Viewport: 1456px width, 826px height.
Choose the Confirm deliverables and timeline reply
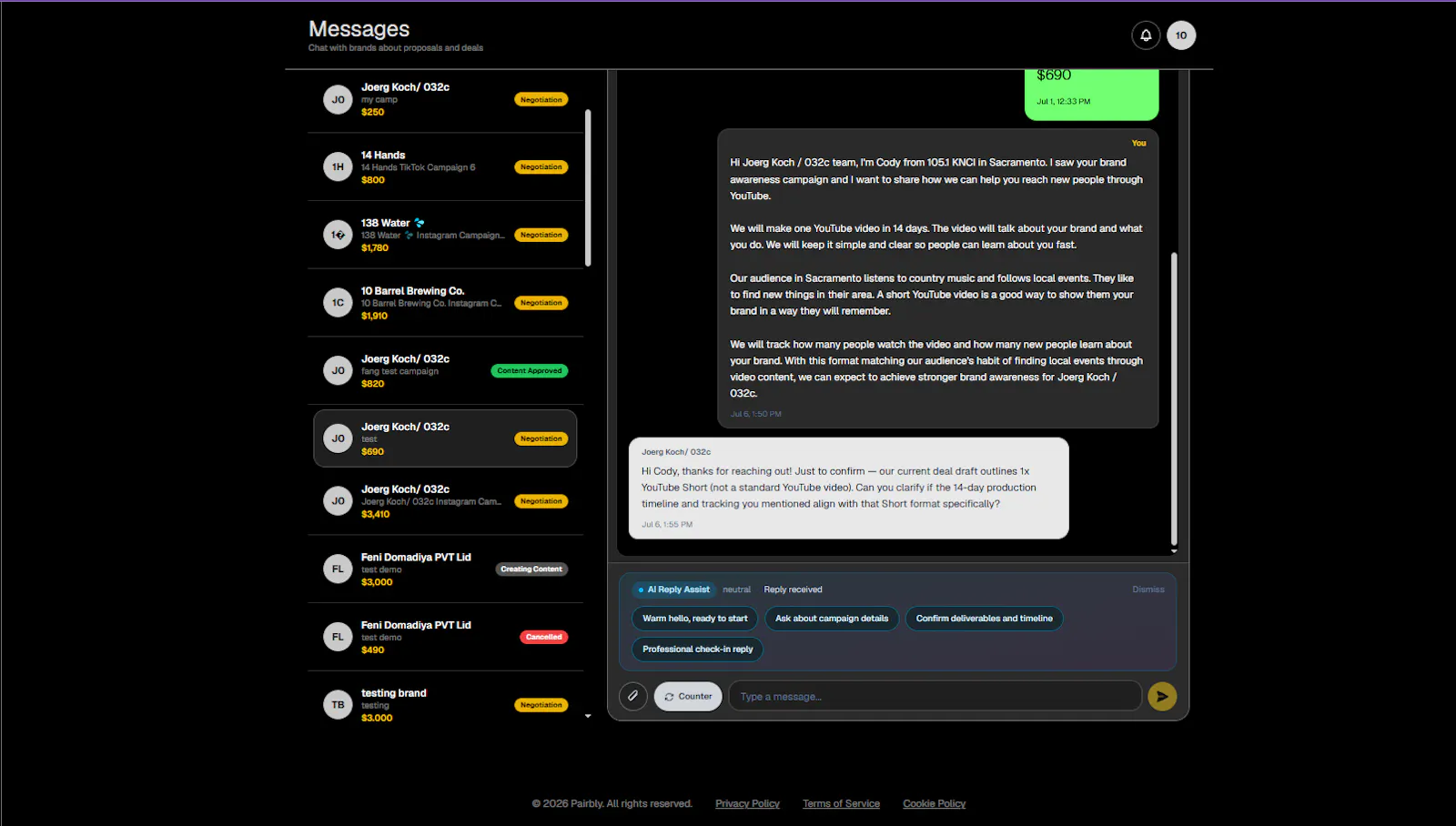(984, 619)
